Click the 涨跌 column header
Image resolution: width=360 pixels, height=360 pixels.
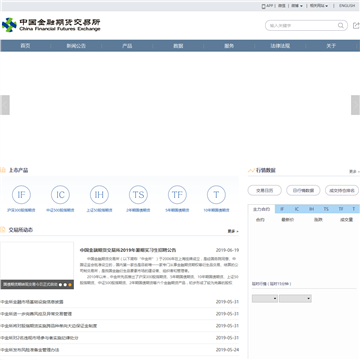[x=318, y=220]
